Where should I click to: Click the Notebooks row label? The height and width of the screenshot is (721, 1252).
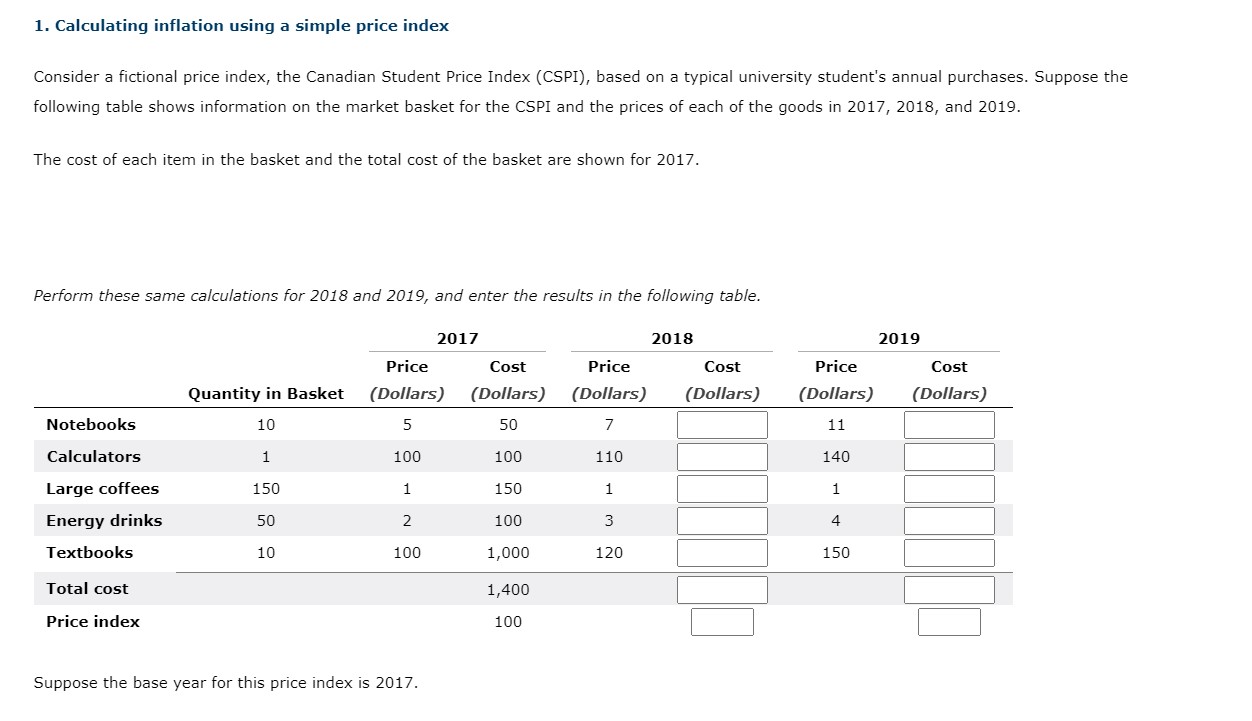tap(91, 424)
